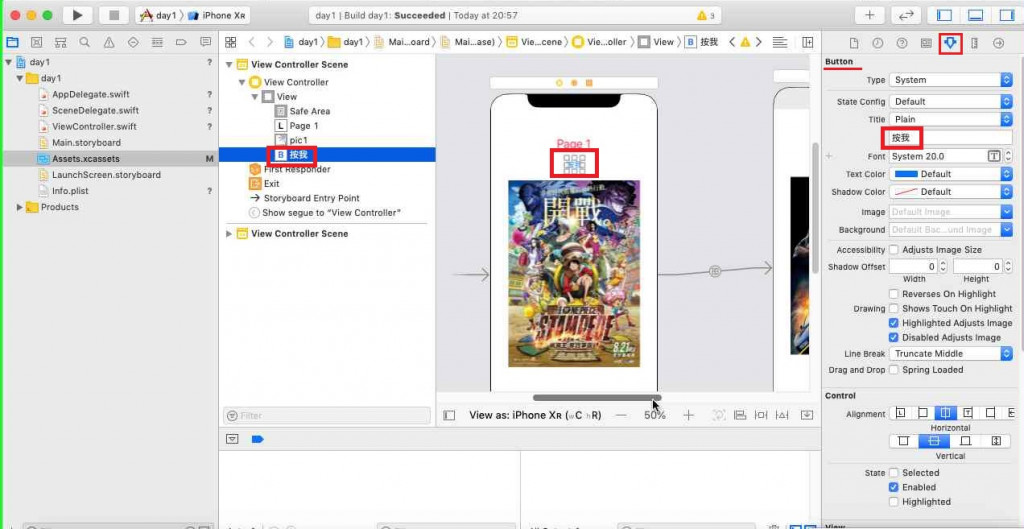
Task: Show the Identity inspector
Action: point(926,43)
